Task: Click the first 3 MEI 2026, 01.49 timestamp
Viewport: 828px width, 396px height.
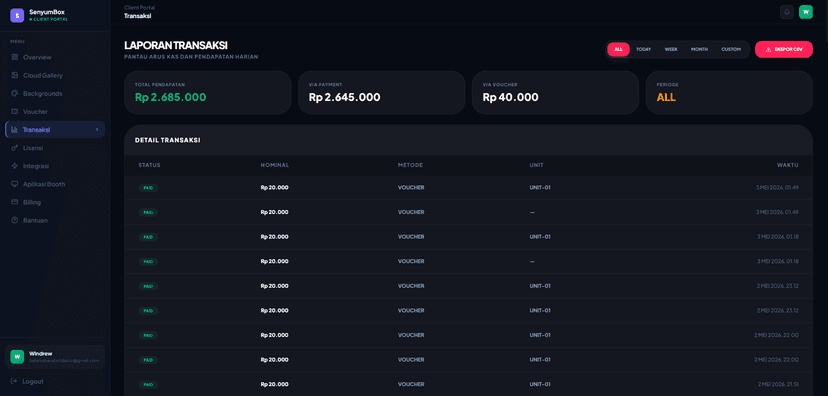Action: point(777,187)
